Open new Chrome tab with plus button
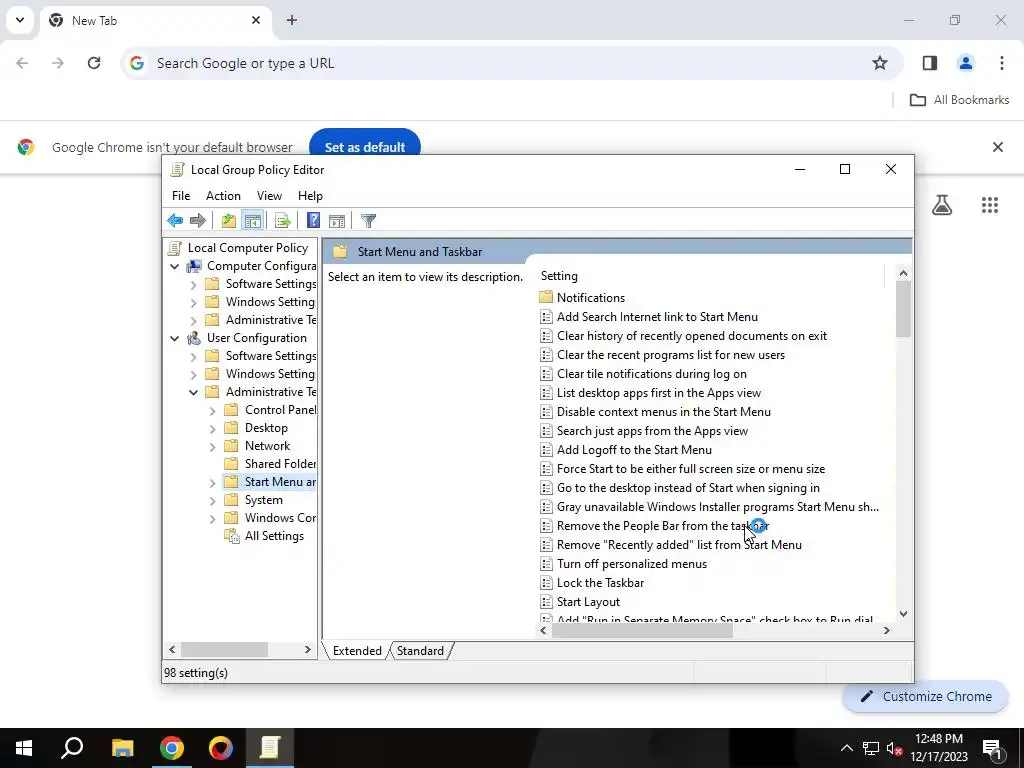 tap(292, 20)
